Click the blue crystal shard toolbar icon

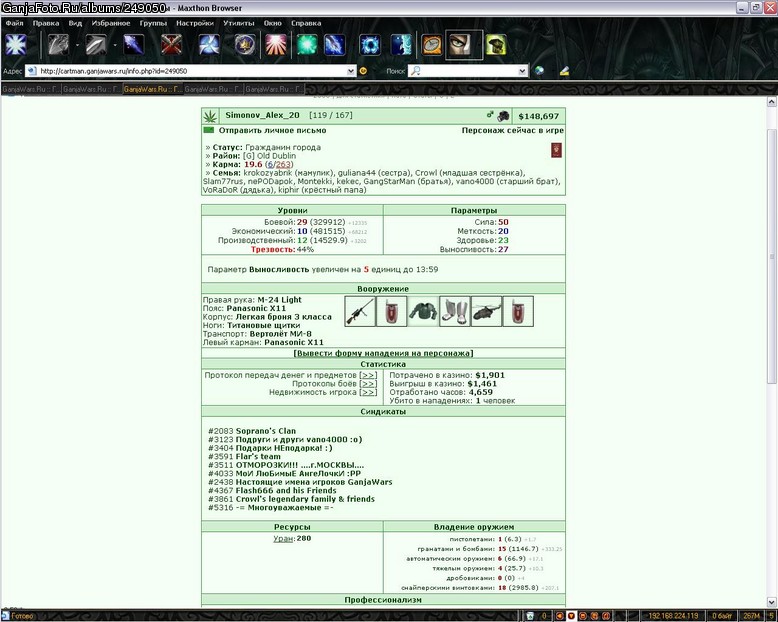pos(133,45)
